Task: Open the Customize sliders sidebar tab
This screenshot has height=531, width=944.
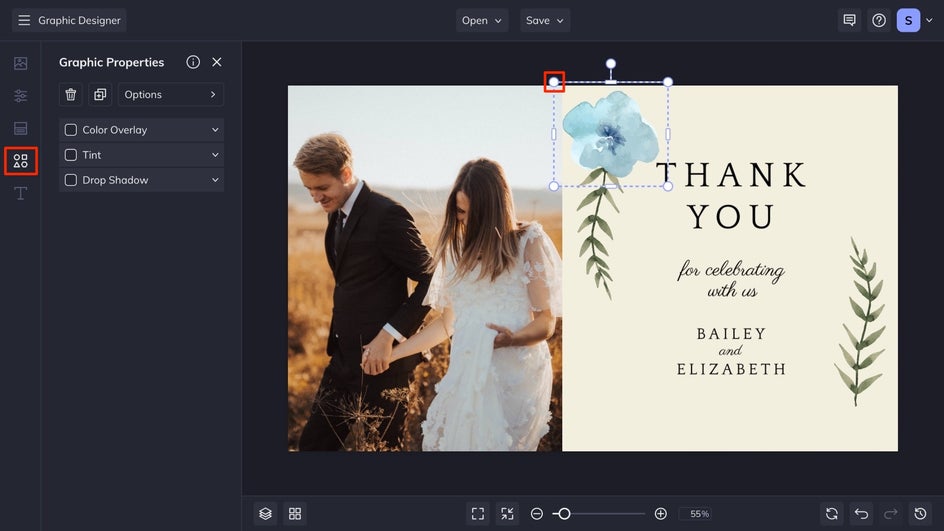Action: (x=20, y=96)
